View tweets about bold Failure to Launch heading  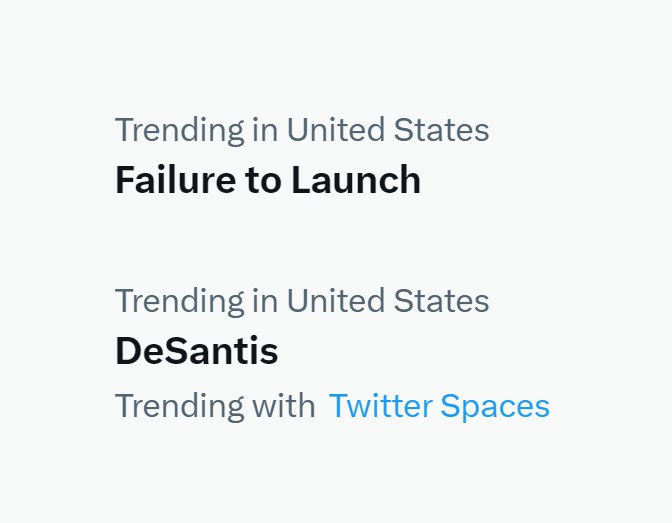coord(268,180)
